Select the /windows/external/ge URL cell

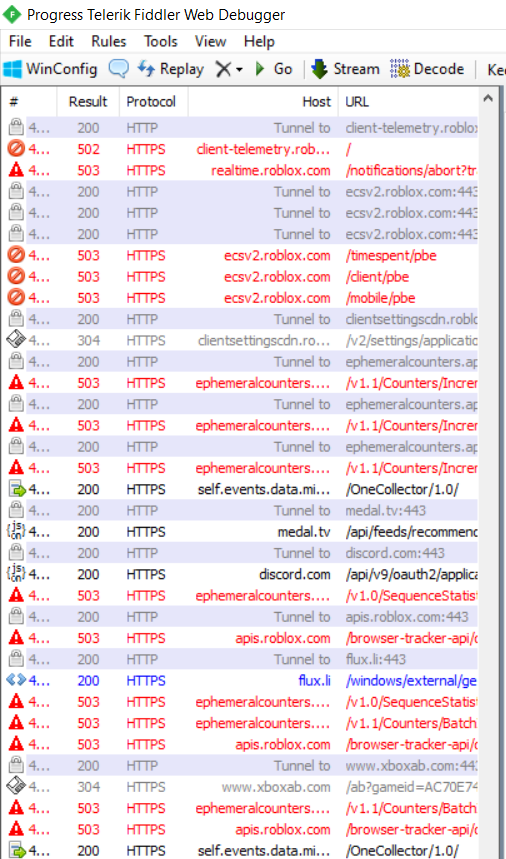[411, 680]
